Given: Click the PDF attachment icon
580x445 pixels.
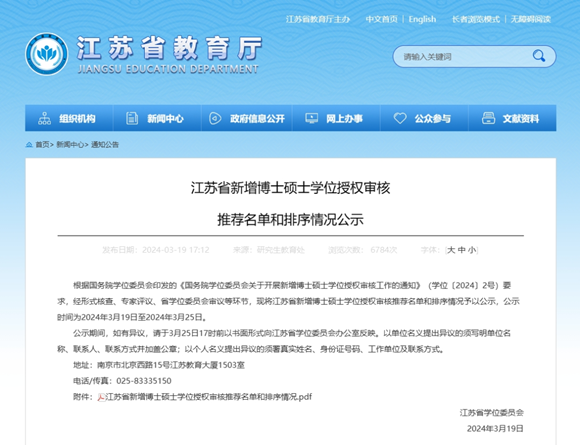Looking at the screenshot, I should [101, 397].
